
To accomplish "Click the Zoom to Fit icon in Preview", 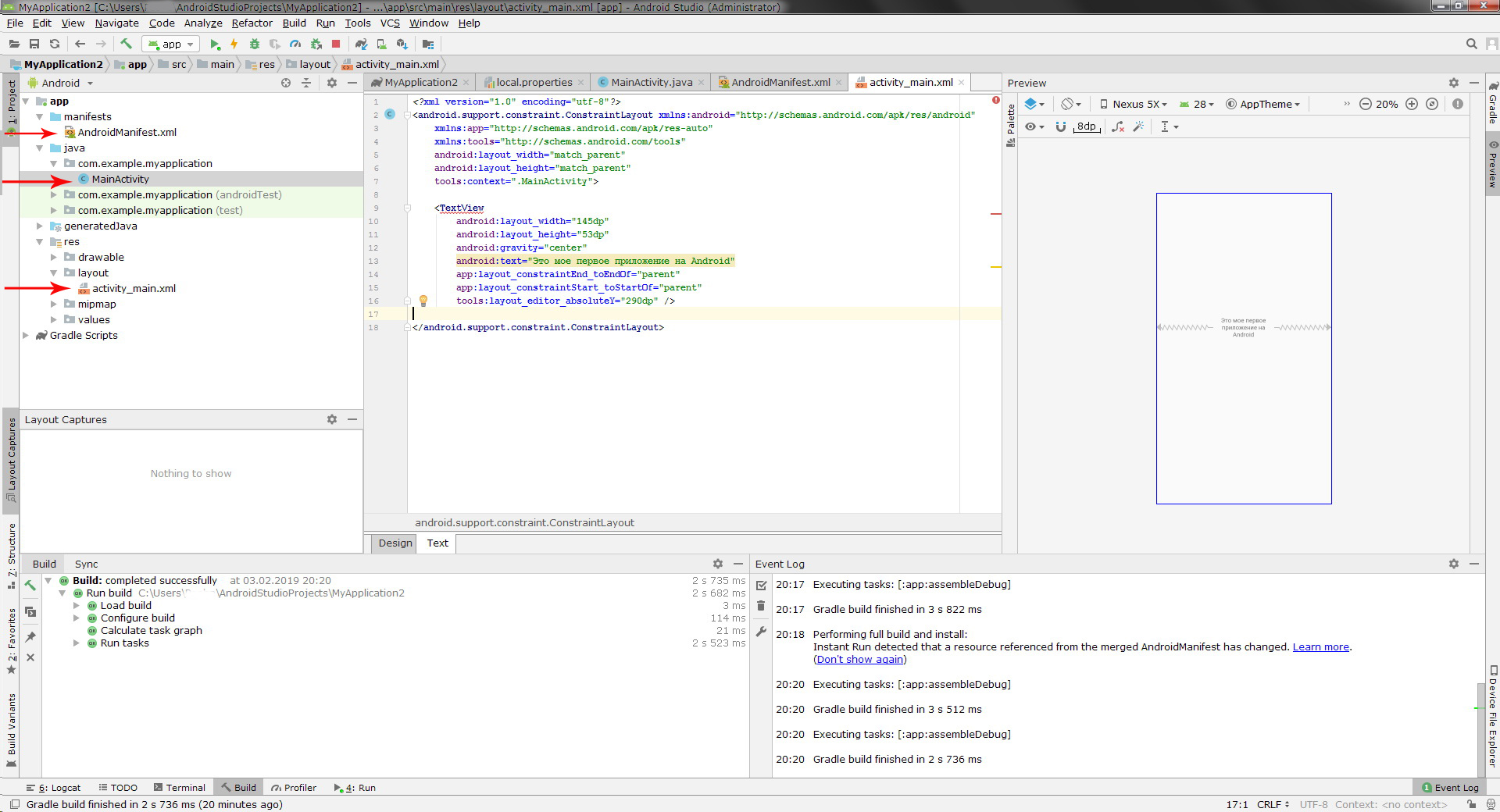I will [1432, 104].
